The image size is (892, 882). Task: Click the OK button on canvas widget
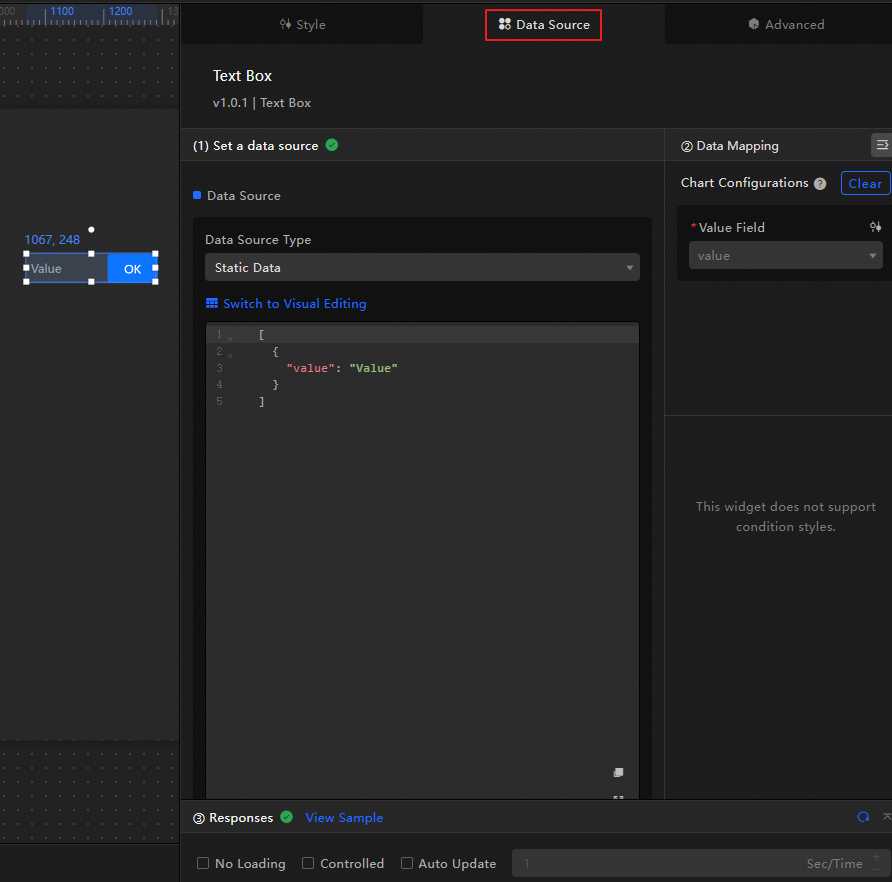point(133,269)
